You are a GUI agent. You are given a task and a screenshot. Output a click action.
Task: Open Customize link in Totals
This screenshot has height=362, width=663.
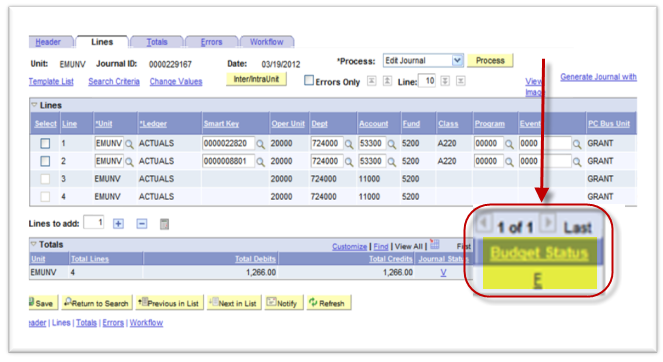349,246
